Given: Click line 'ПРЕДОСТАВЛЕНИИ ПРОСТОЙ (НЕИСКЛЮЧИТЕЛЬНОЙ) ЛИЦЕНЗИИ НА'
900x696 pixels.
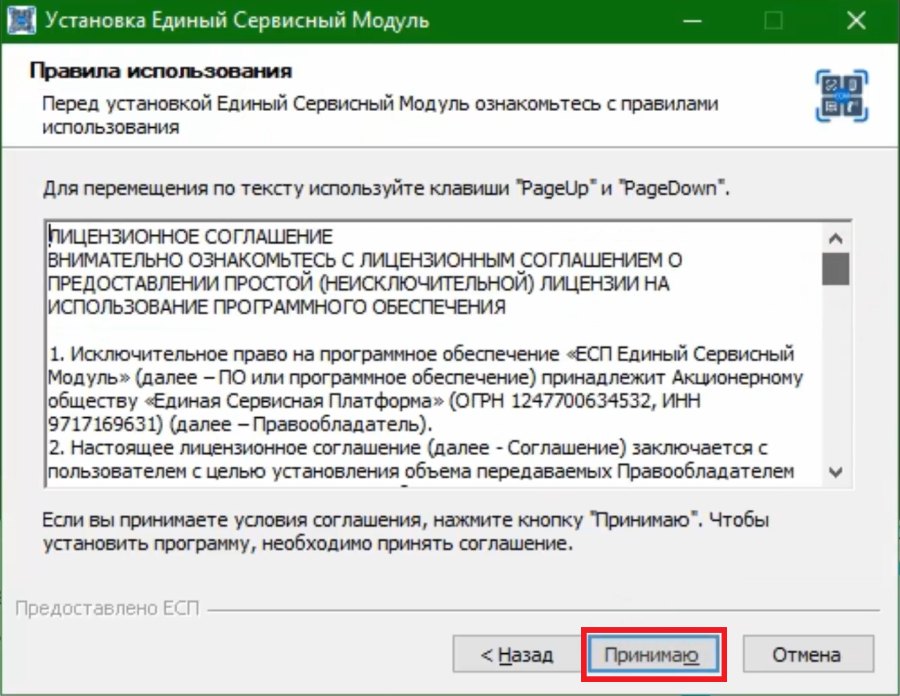Looking at the screenshot, I should 359,283.
